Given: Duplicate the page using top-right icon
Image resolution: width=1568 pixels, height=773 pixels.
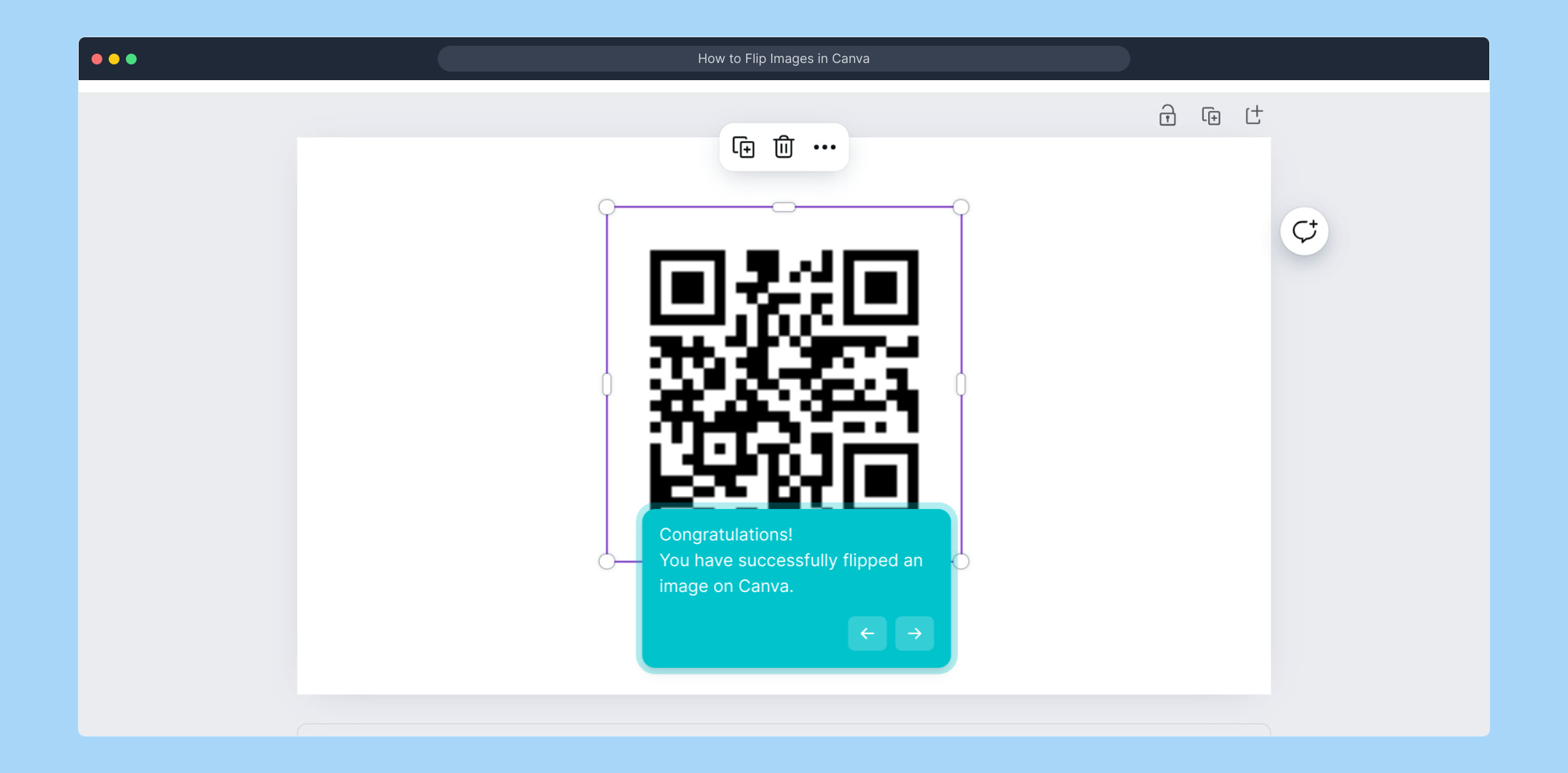Looking at the screenshot, I should click(1210, 115).
